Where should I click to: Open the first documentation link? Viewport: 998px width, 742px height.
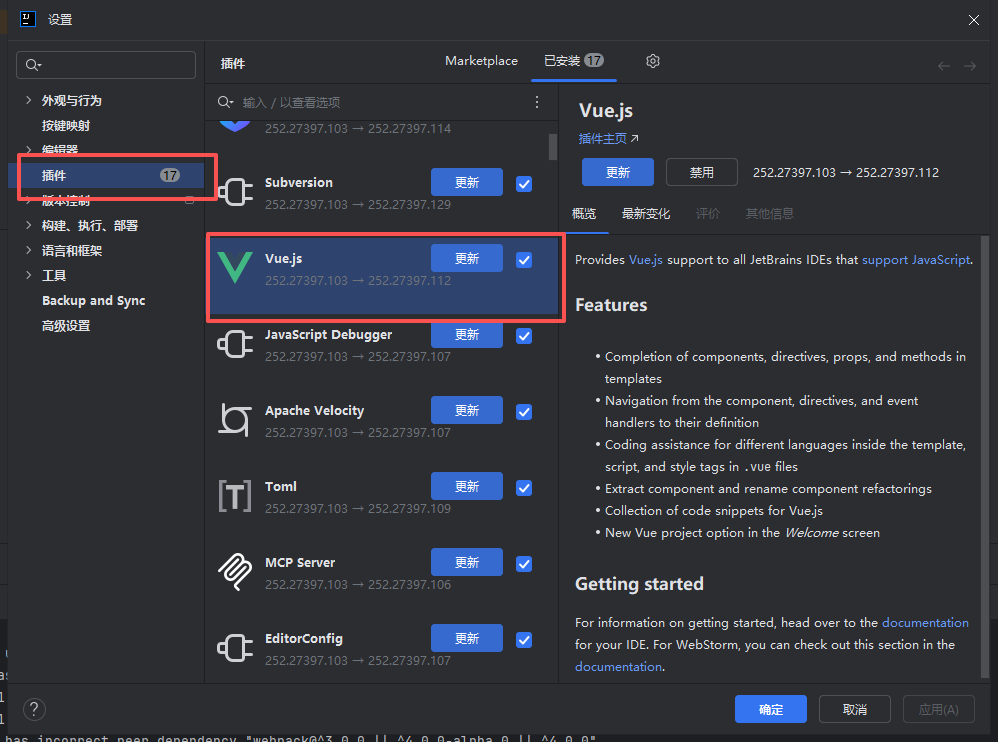point(925,622)
